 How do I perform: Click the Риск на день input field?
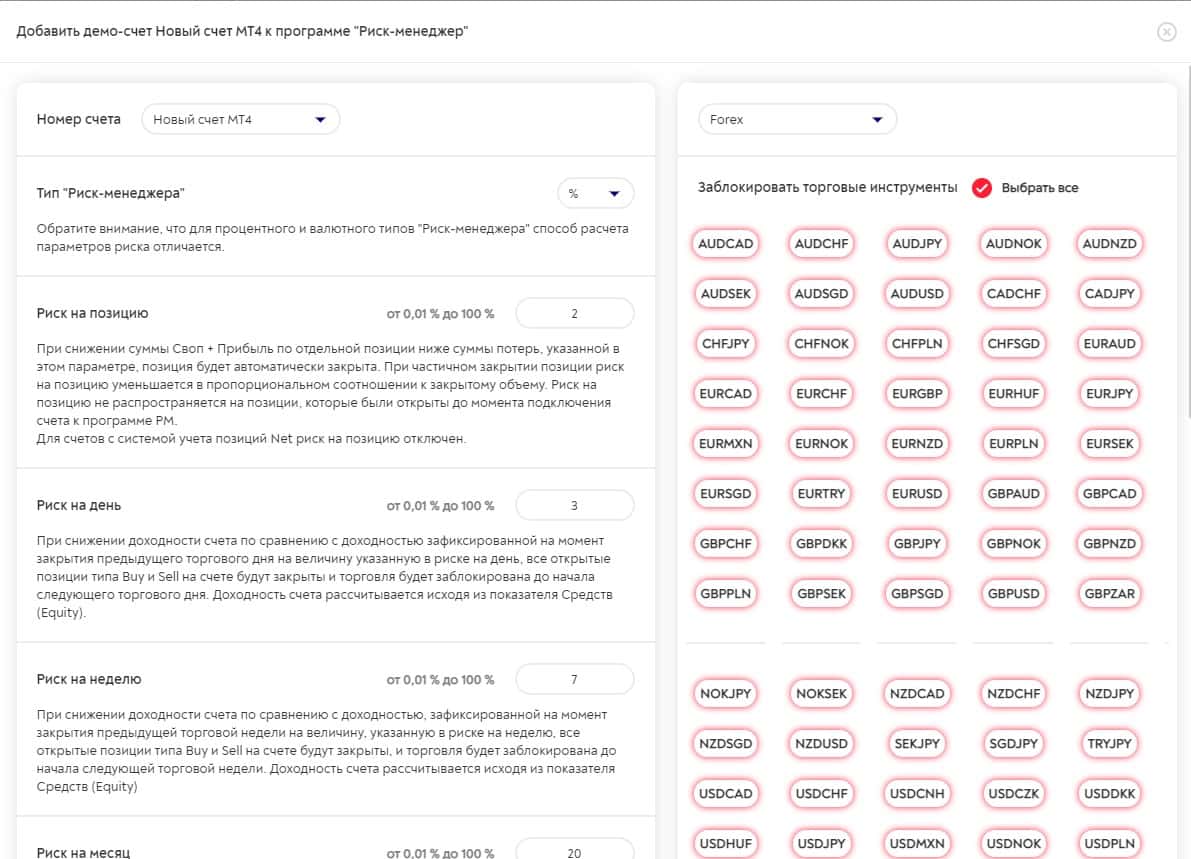tap(574, 506)
